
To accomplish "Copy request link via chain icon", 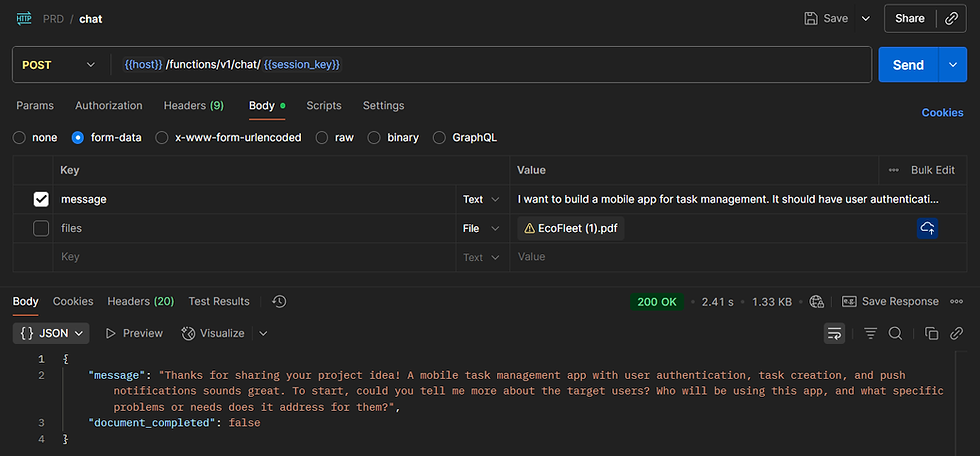I will tap(951, 19).
